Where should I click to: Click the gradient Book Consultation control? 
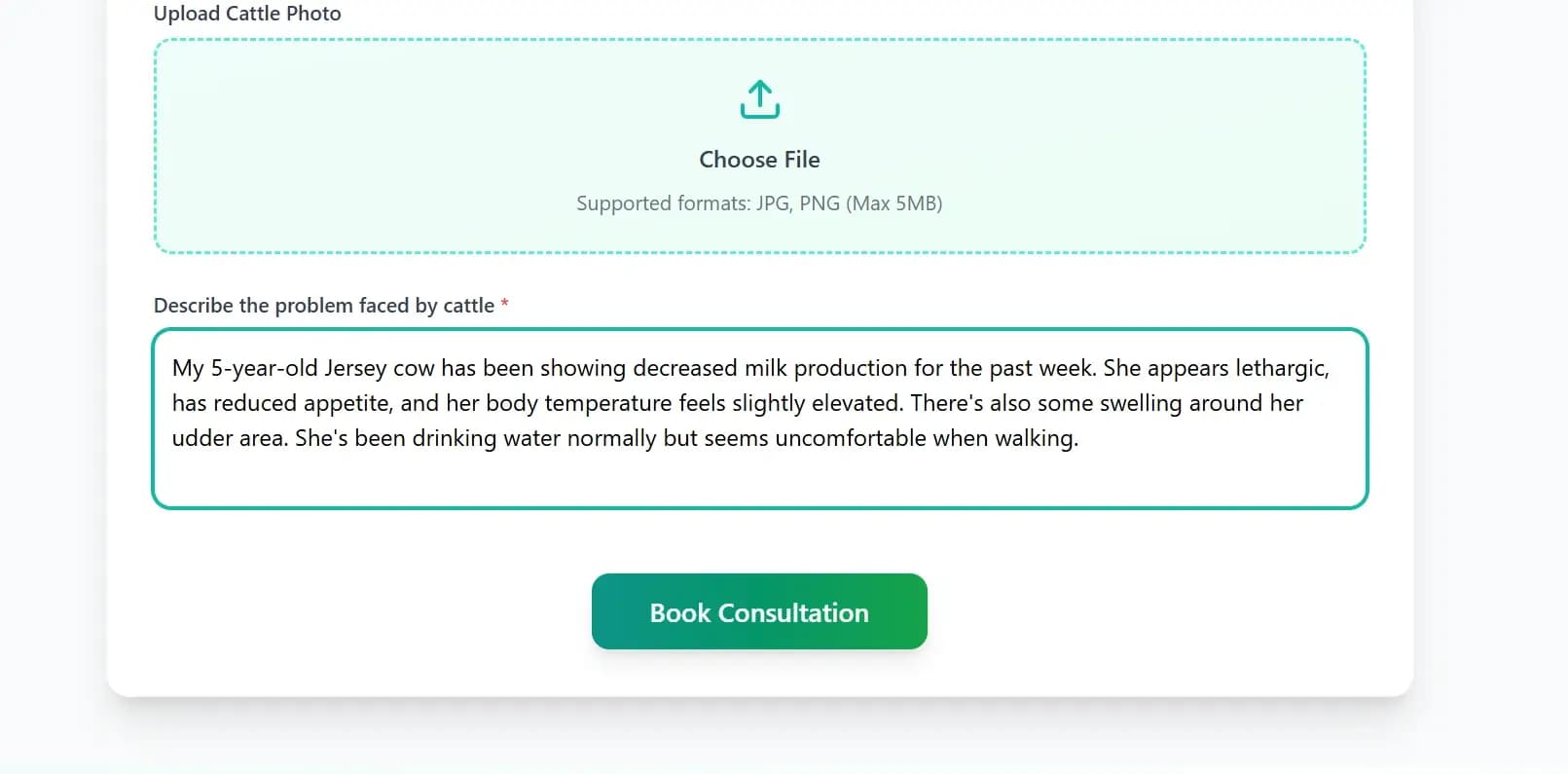point(759,611)
